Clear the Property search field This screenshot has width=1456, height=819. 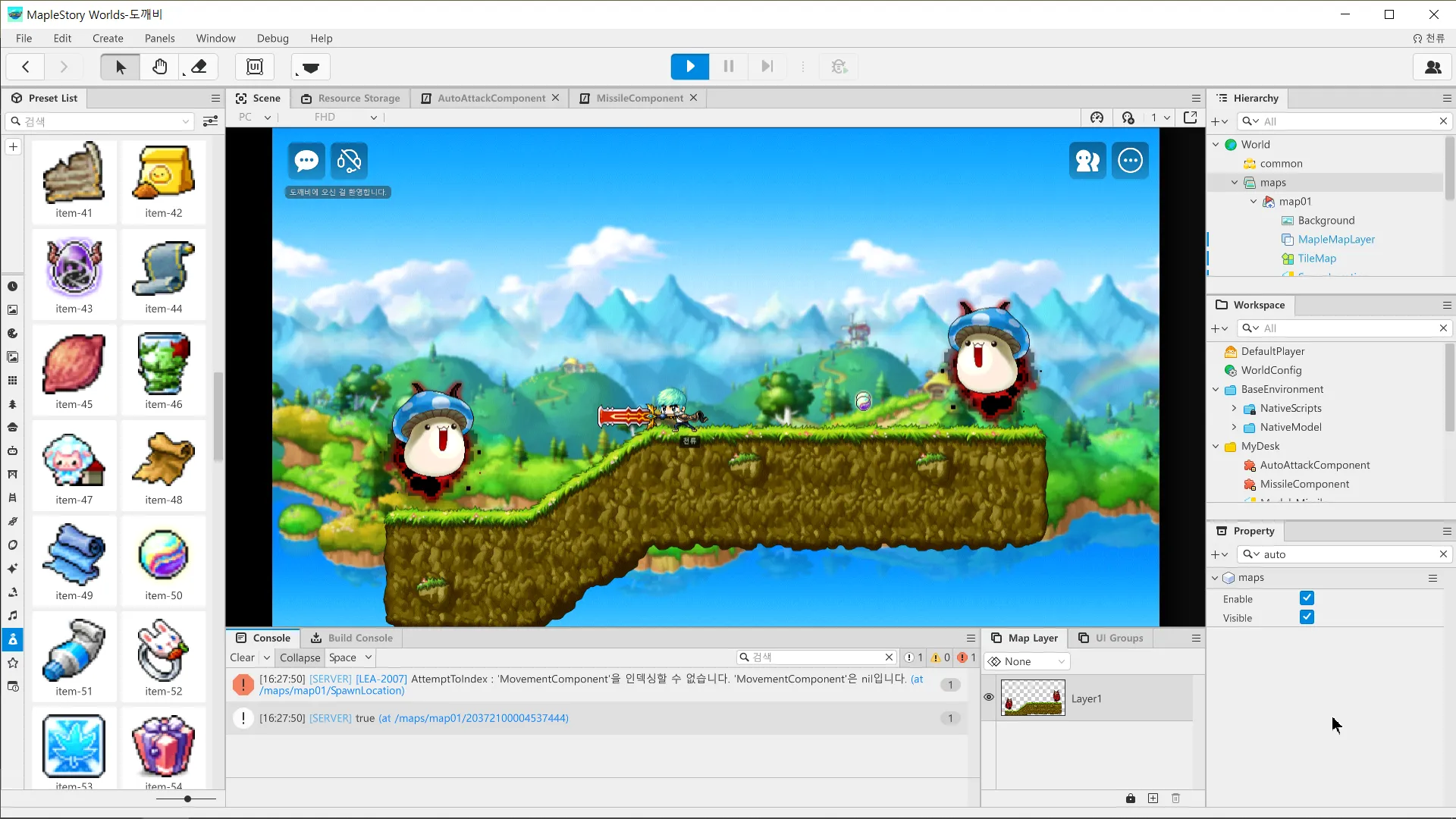[x=1443, y=554]
